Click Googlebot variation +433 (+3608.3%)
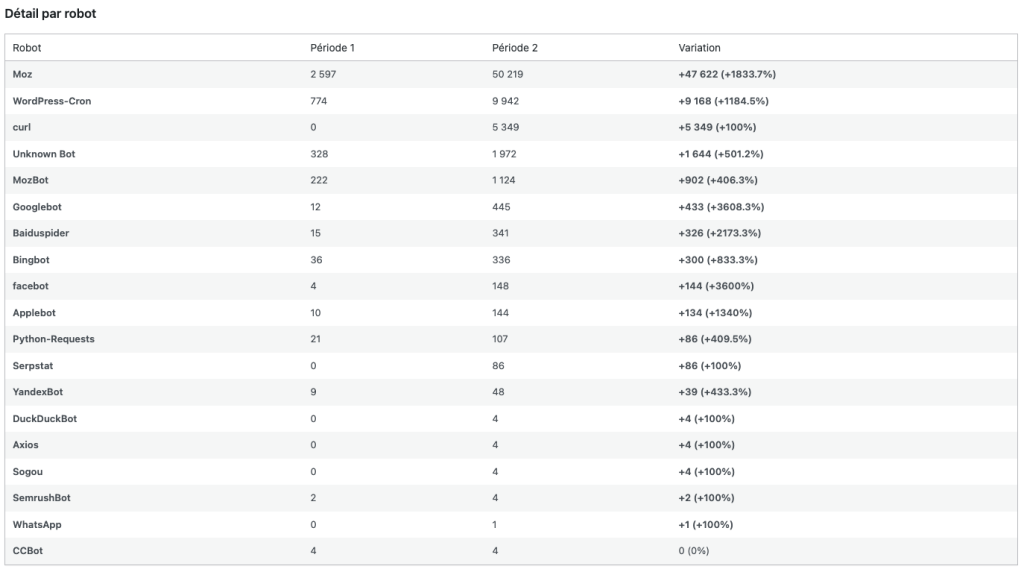 [x=721, y=207]
